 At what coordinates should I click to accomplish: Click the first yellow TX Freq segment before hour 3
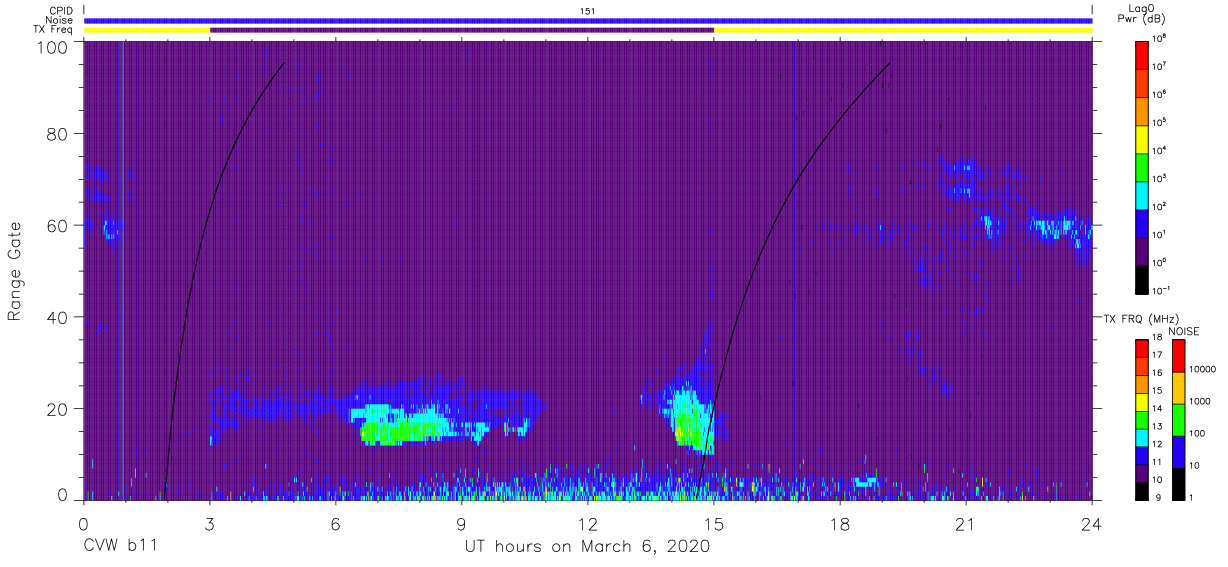pyautogui.click(x=147, y=30)
